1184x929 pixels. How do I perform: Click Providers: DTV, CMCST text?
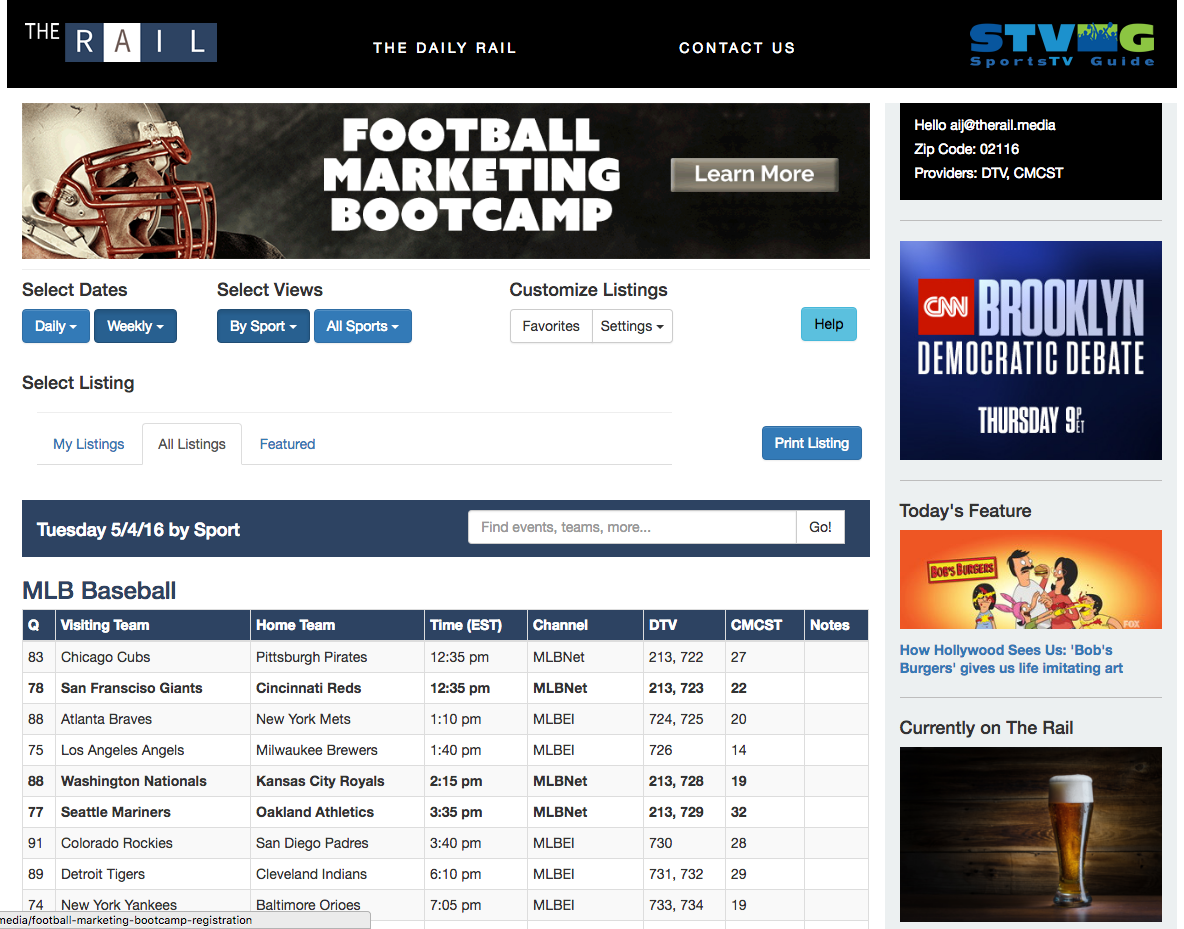click(988, 173)
